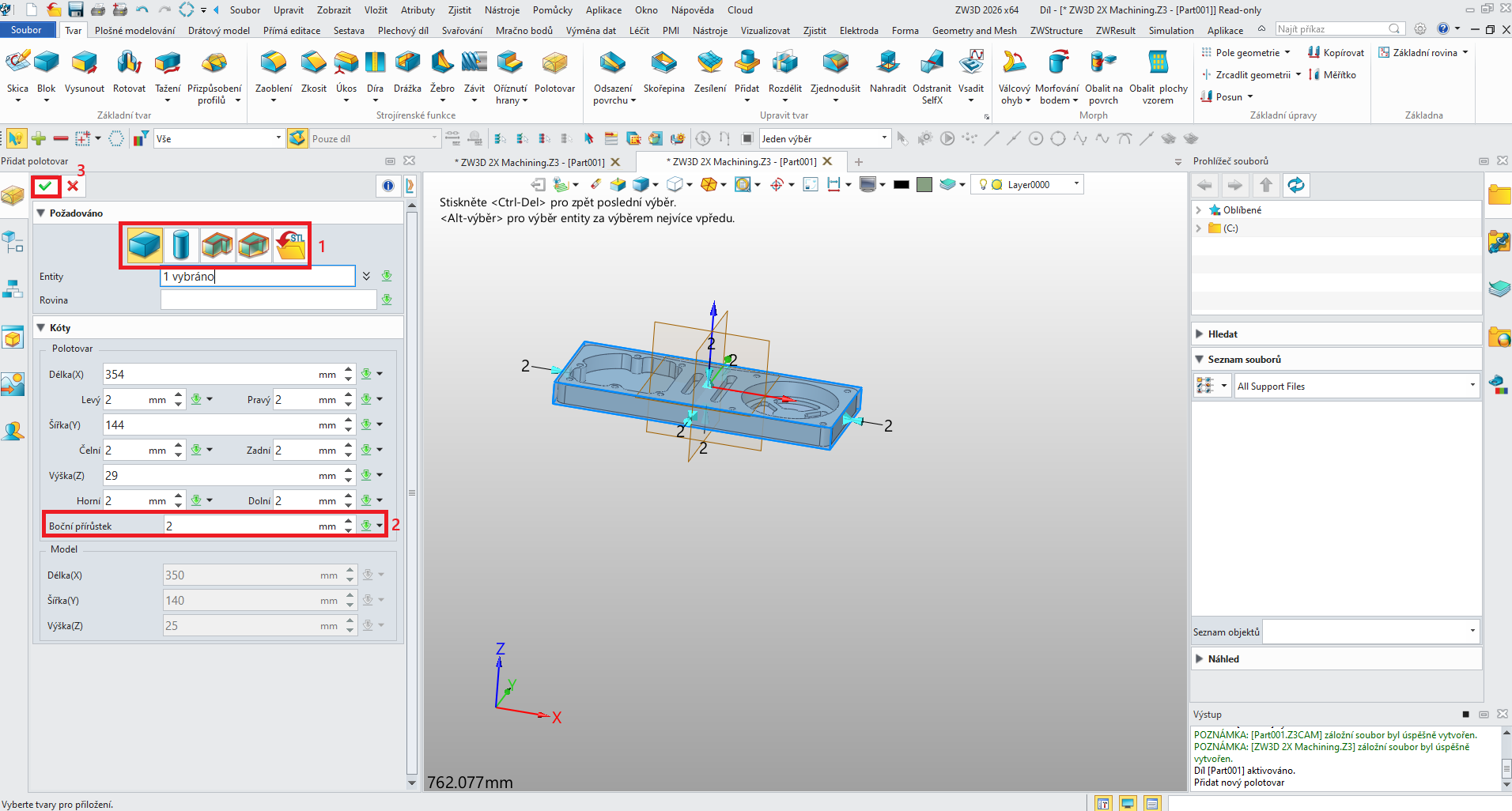Screen dimensions: 1512x811
Task: Switch to Plošné modelování ribbon tab
Action: coord(135,31)
